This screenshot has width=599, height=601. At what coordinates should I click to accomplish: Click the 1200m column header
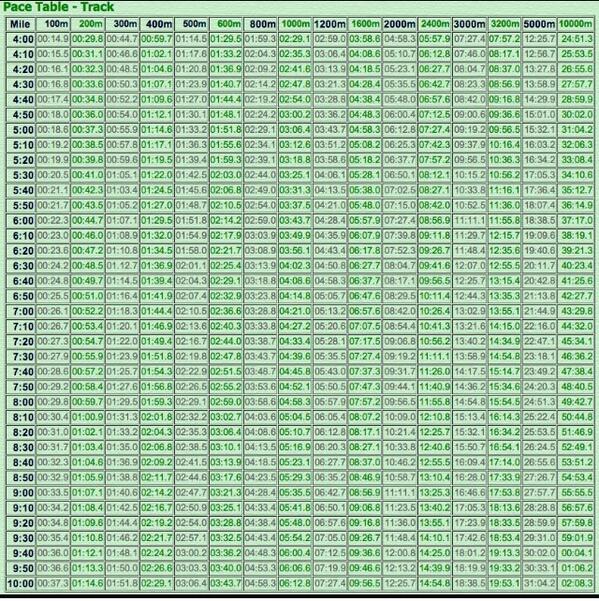point(330,24)
